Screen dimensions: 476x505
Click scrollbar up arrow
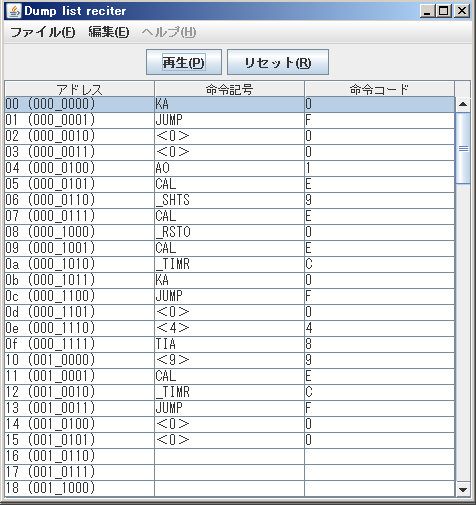(x=463, y=104)
